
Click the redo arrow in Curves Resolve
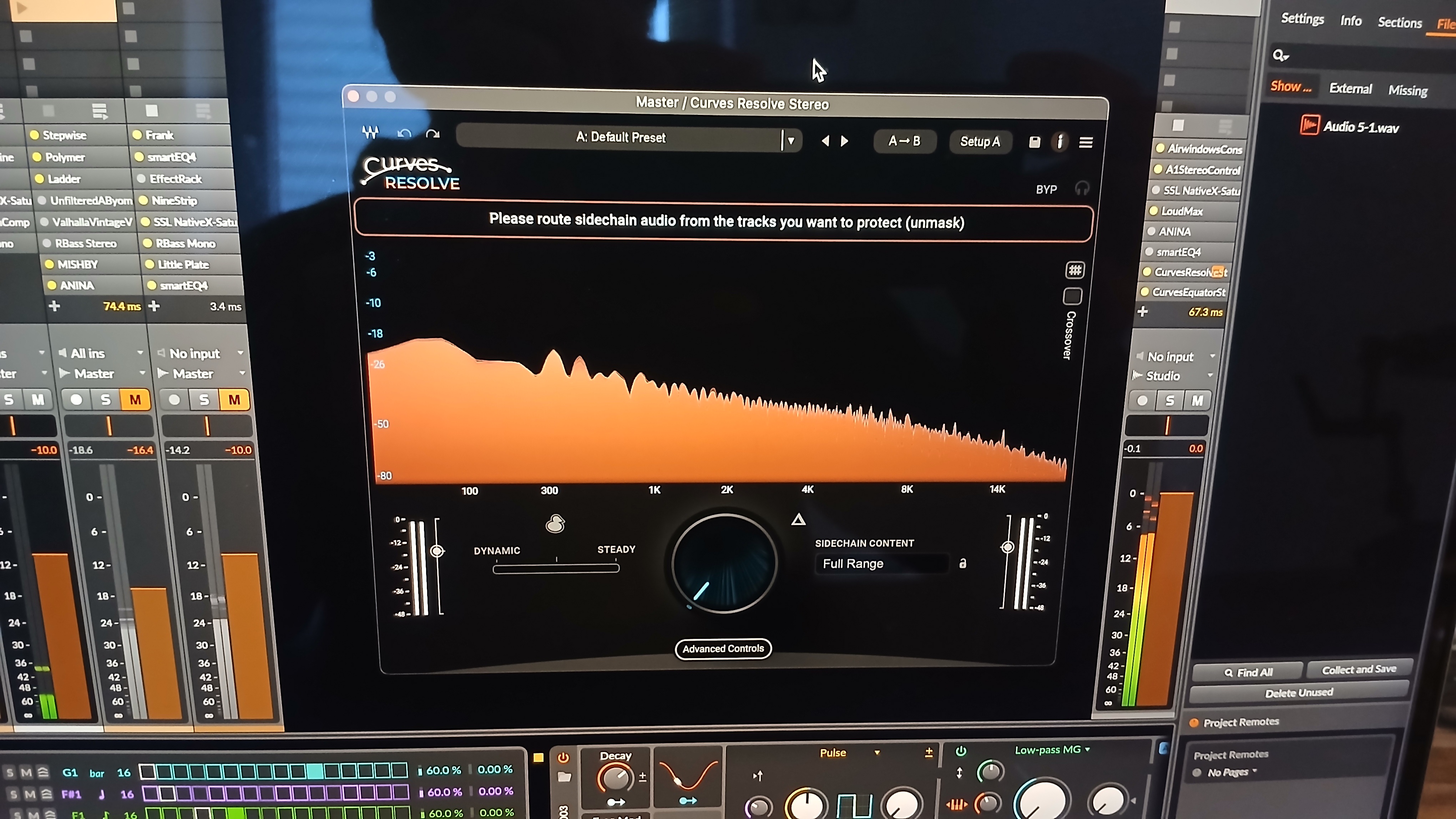coord(433,134)
